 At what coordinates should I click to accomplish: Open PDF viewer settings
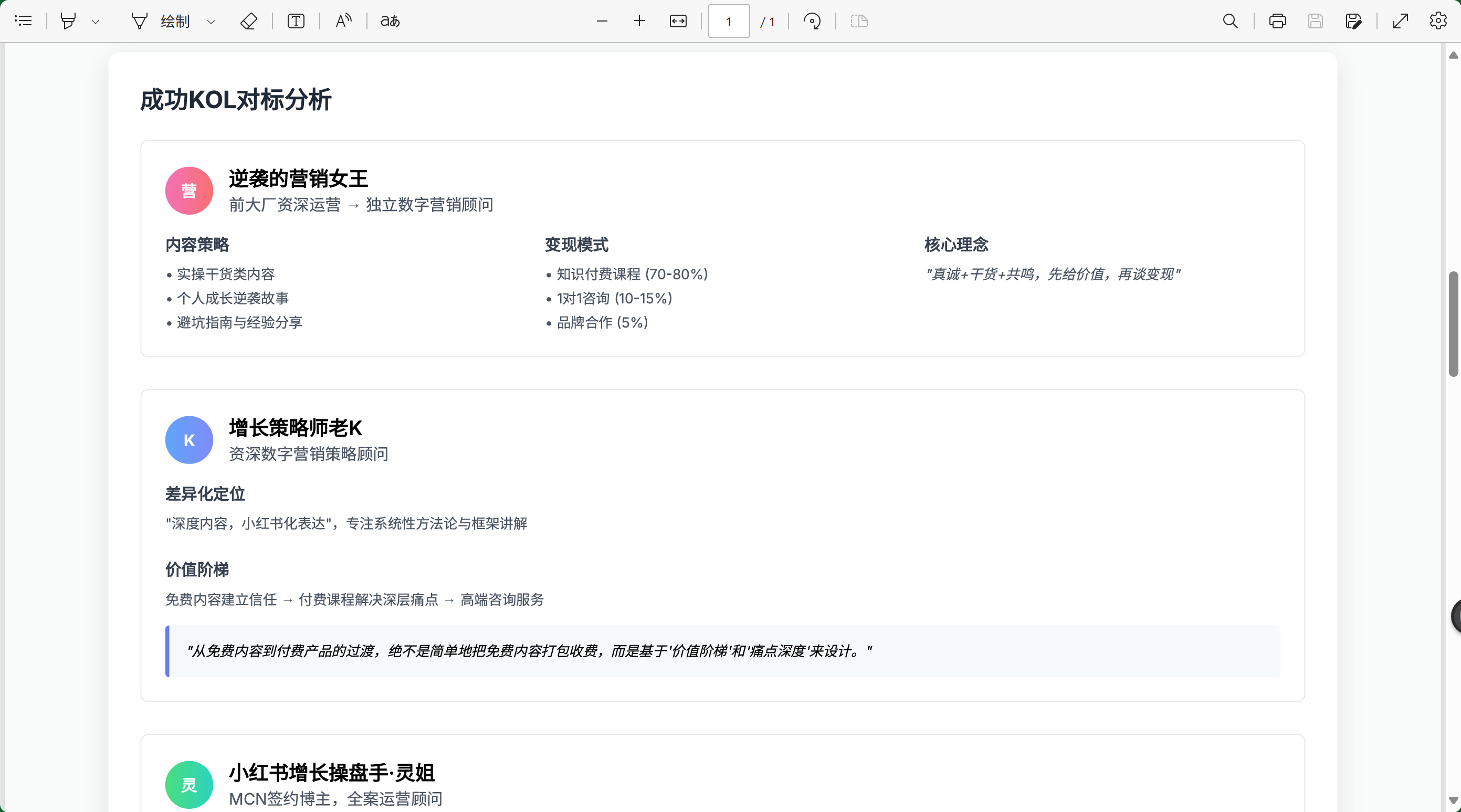pyautogui.click(x=1438, y=21)
